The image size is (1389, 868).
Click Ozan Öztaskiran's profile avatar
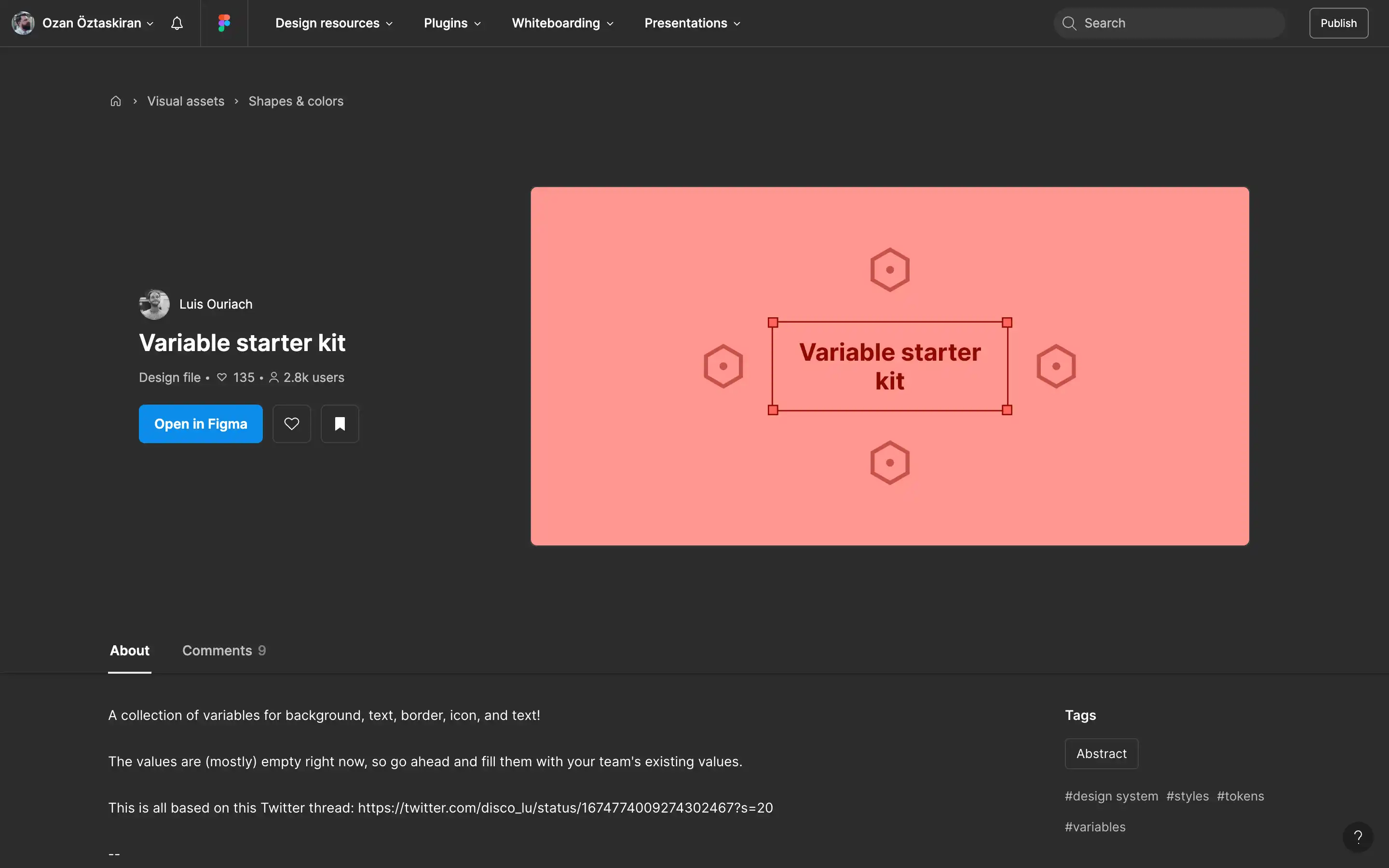point(23,23)
